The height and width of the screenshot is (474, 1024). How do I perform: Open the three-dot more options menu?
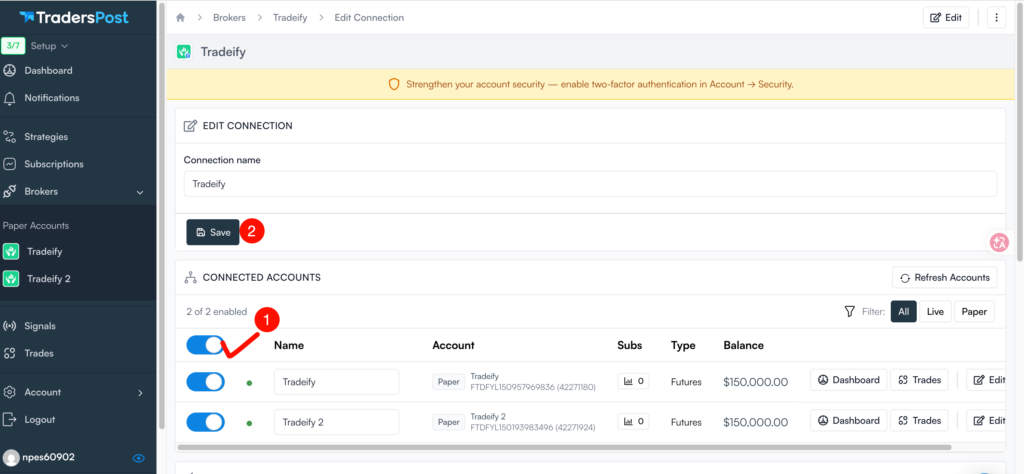coord(995,18)
